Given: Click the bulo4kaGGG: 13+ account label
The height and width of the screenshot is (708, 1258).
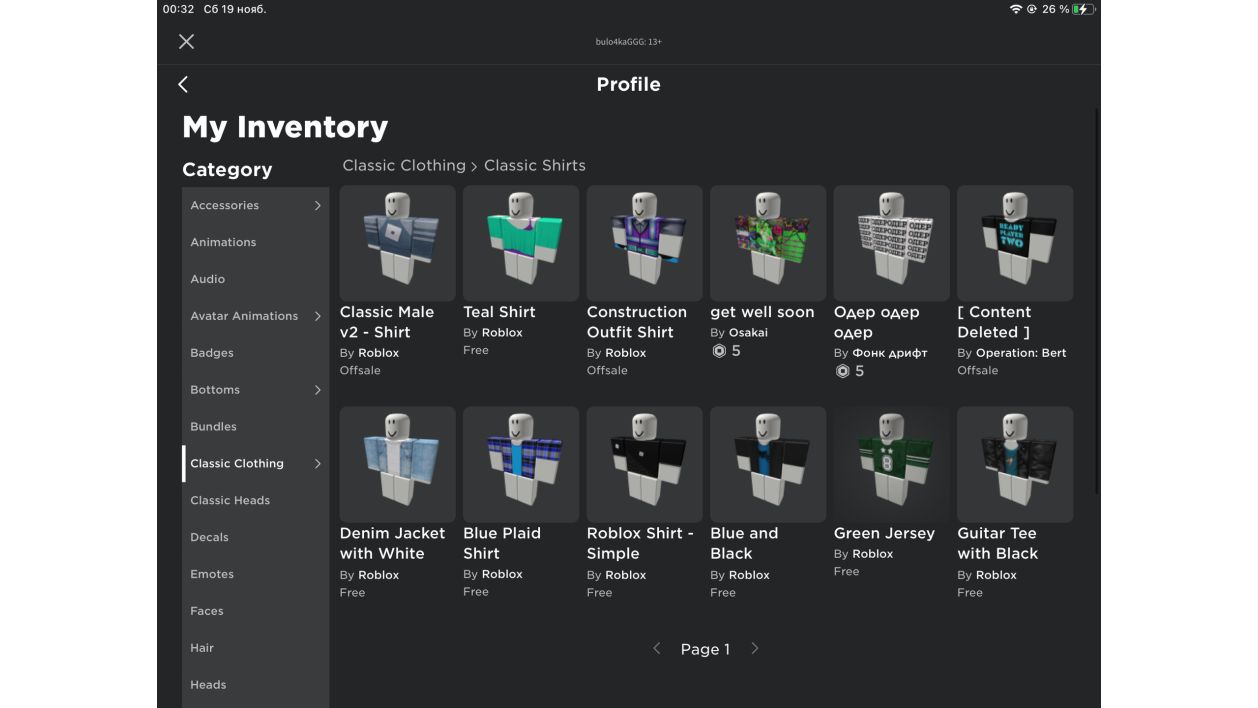Looking at the screenshot, I should [x=628, y=42].
